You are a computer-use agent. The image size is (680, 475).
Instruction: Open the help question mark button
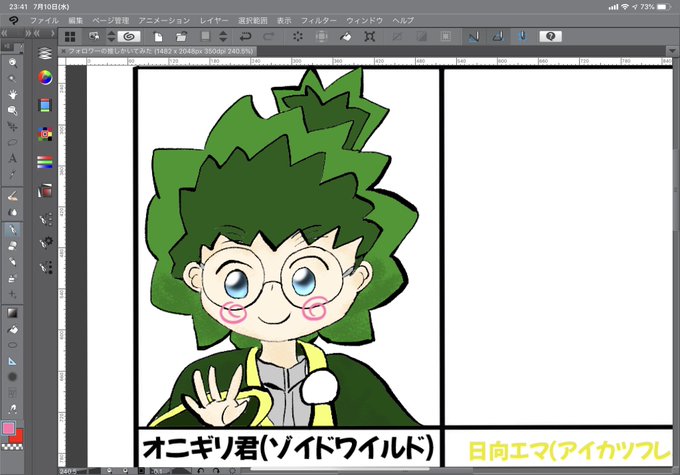tap(550, 36)
